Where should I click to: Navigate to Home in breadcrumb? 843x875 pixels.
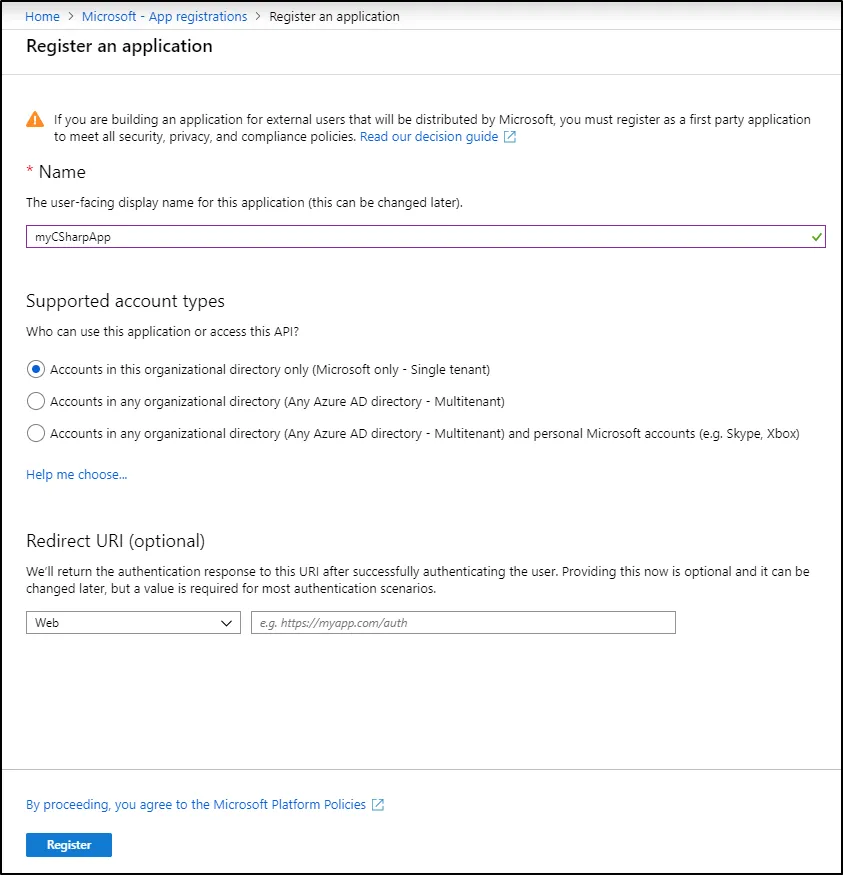click(x=42, y=17)
